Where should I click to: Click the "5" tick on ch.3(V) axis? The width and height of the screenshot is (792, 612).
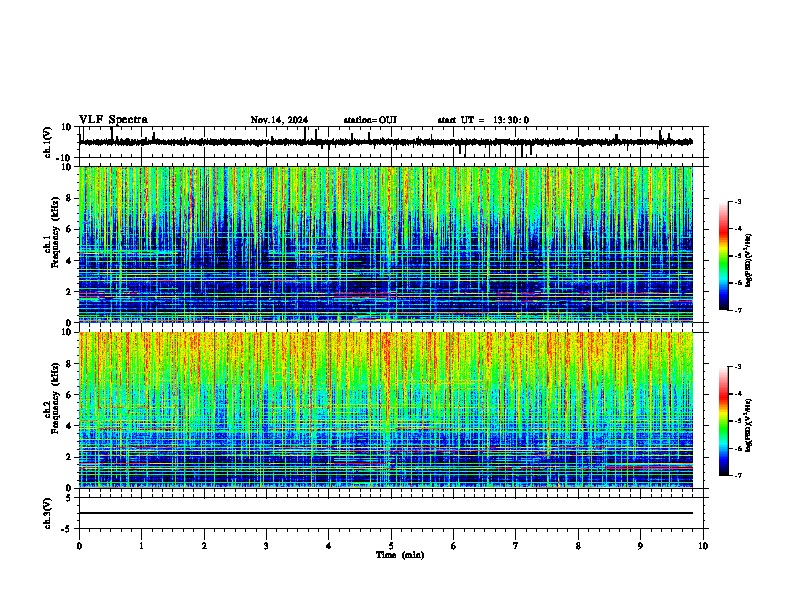[x=70, y=497]
